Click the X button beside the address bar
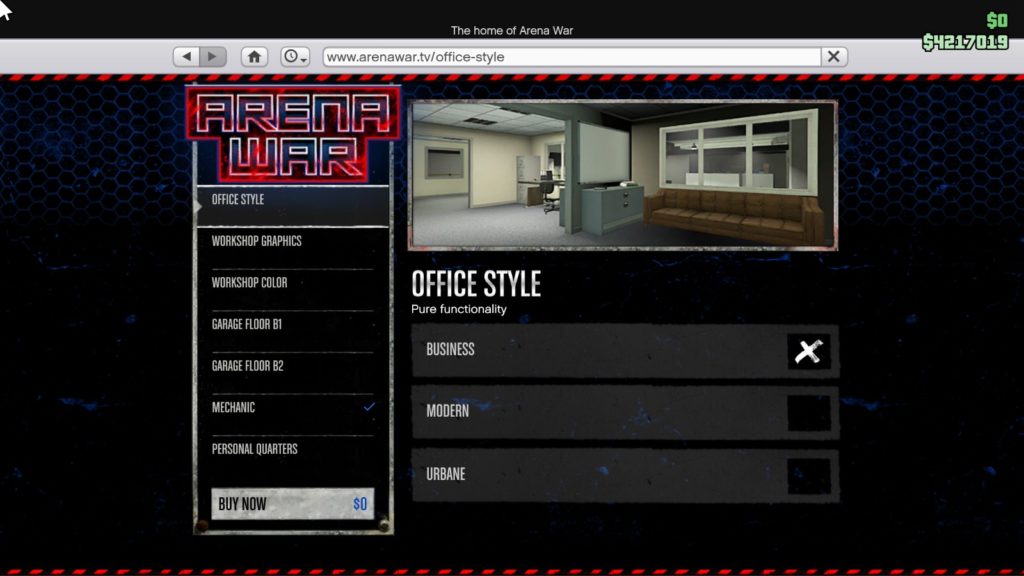The image size is (1024, 576). 834,57
